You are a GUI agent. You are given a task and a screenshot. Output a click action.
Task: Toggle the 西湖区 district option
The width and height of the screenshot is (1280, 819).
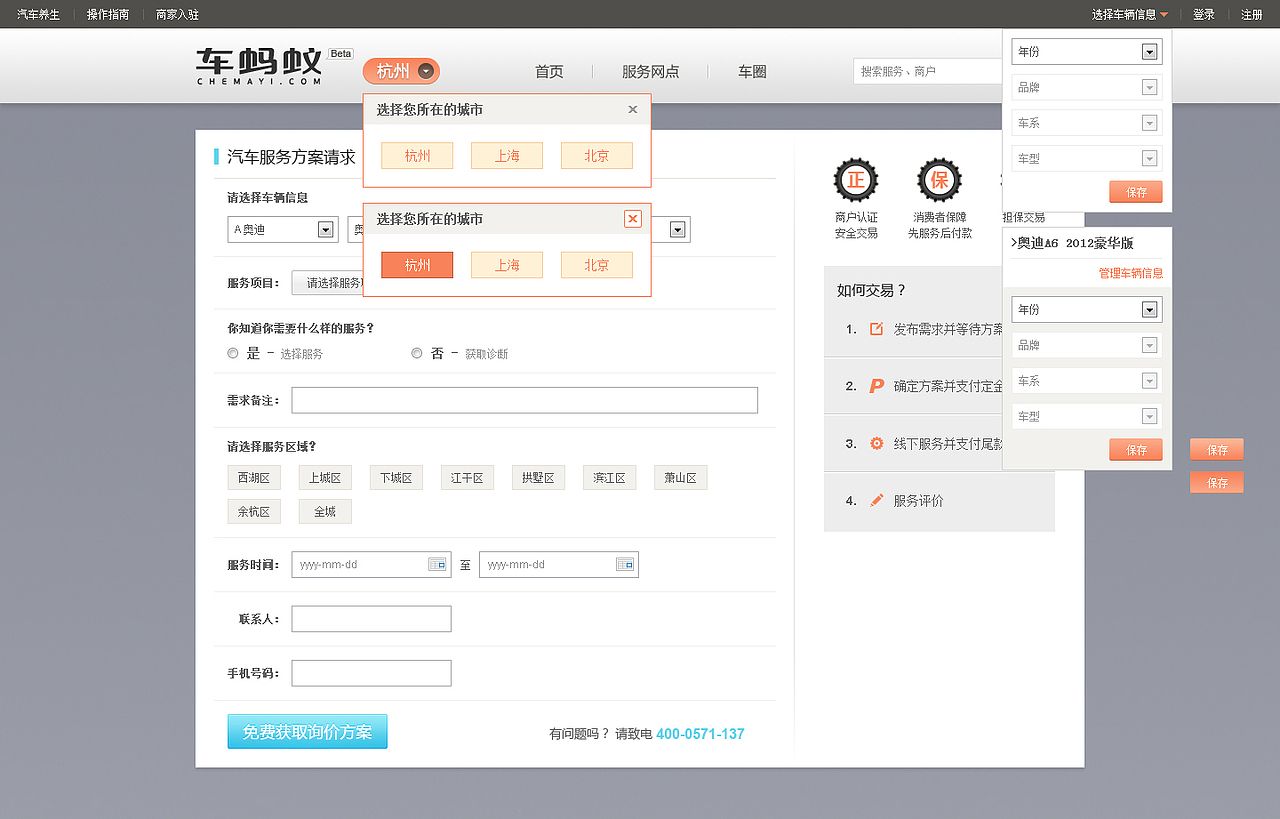point(254,478)
